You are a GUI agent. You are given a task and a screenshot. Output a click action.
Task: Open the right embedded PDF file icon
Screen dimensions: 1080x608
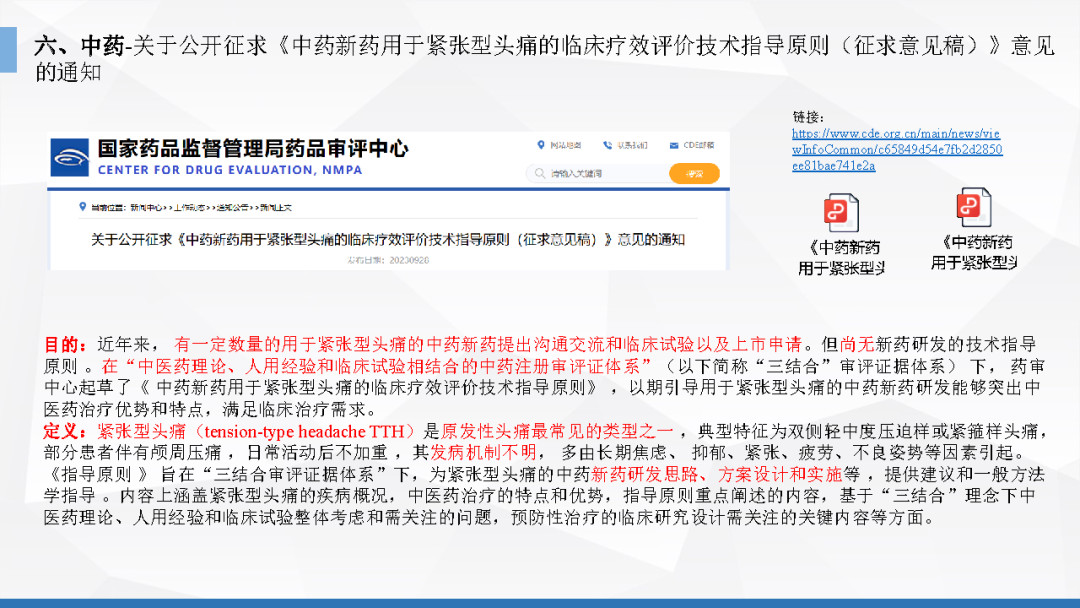pos(972,208)
